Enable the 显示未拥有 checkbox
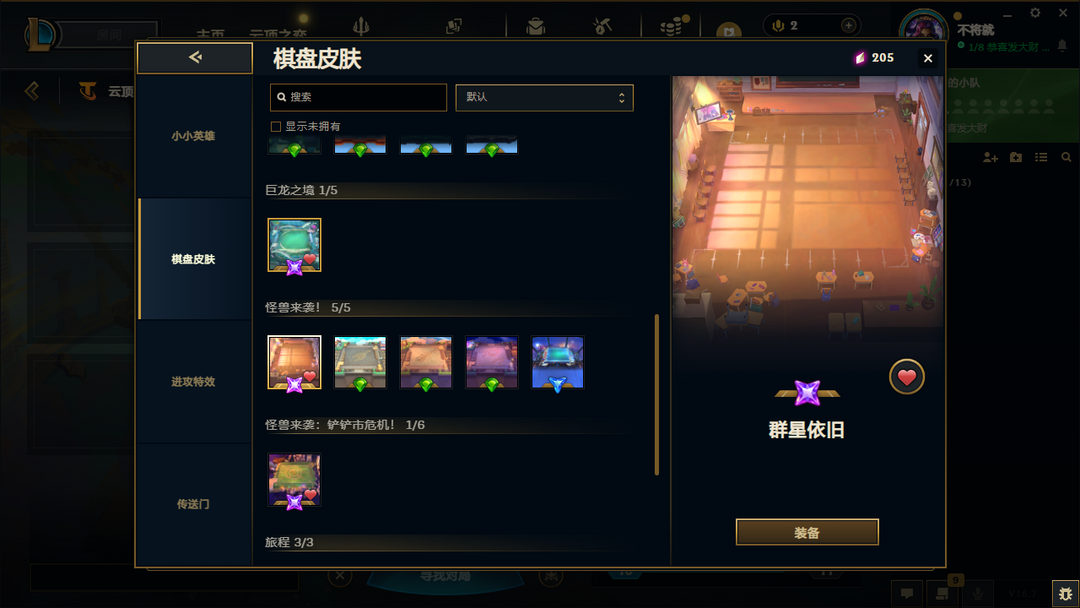The image size is (1080, 608). coord(276,127)
